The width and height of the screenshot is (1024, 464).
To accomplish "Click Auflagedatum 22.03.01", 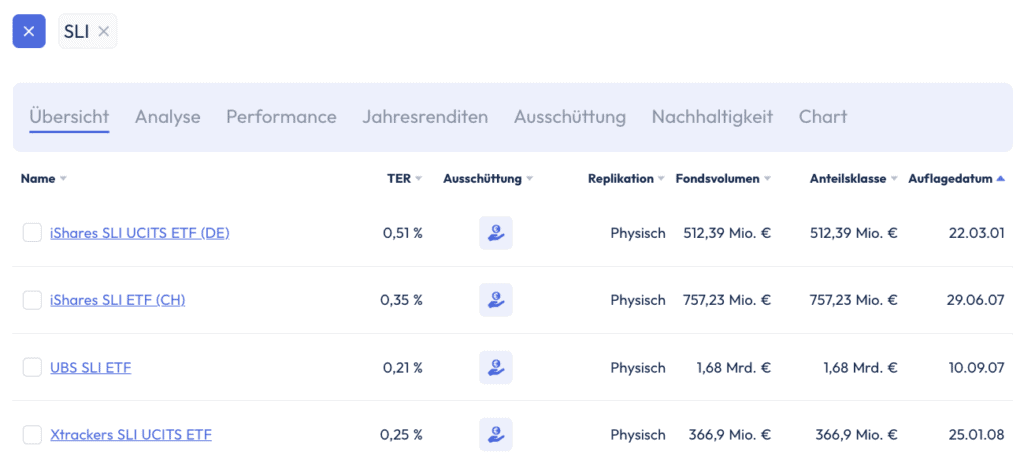I will coord(976,233).
